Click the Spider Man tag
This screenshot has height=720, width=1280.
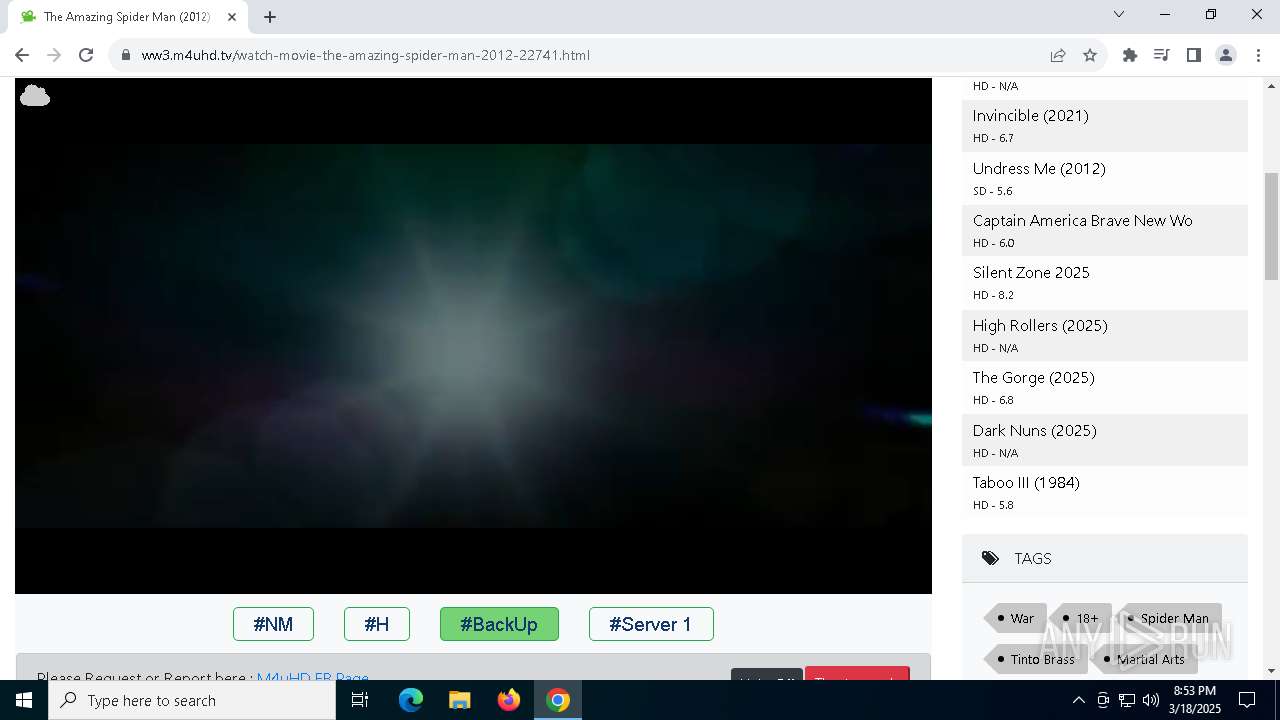(x=1168, y=618)
